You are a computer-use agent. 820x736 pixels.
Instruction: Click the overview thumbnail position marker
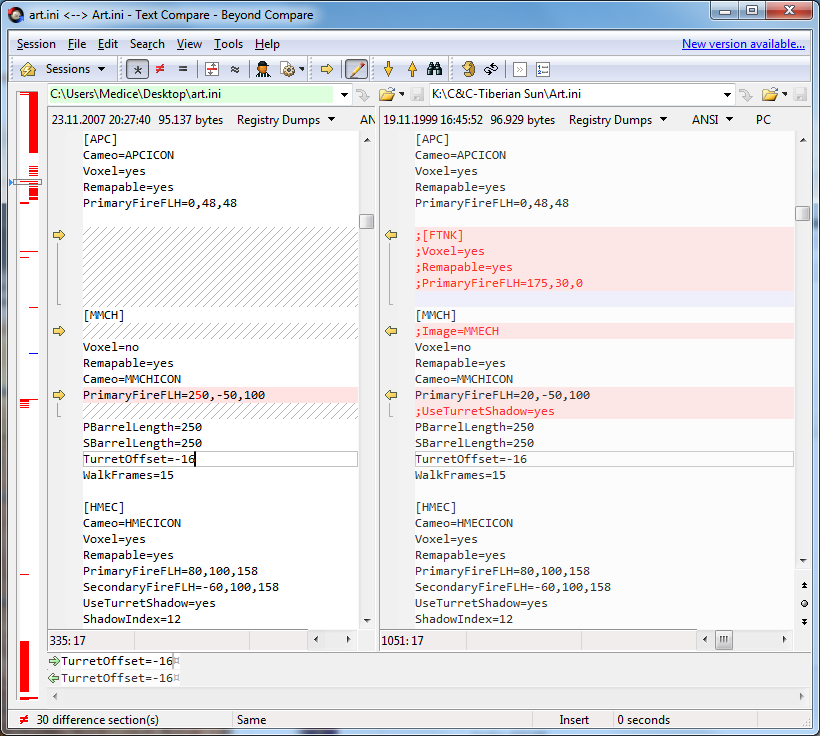(27, 182)
